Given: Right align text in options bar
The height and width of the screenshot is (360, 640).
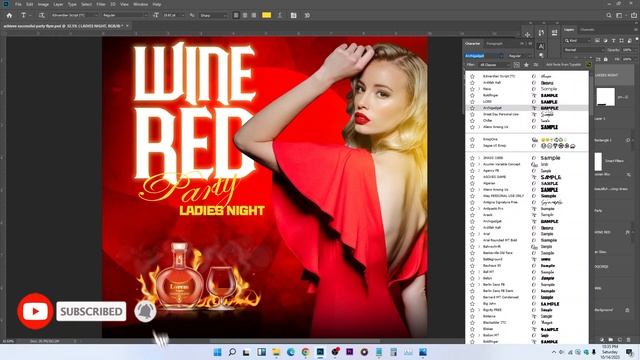Looking at the screenshot, I should (254, 15).
